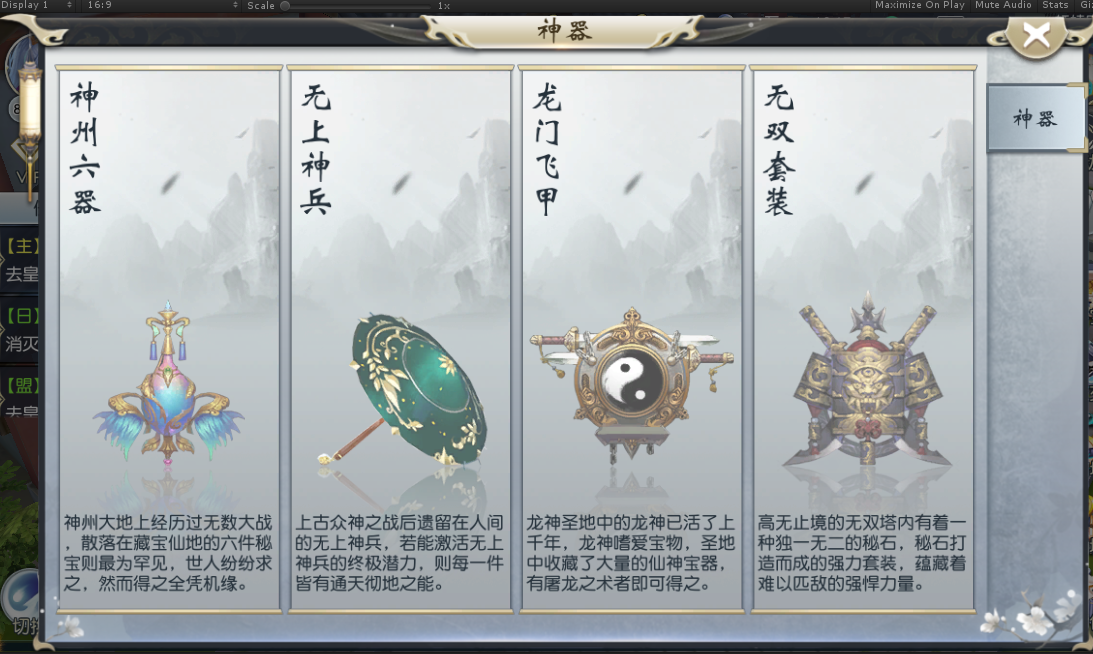The height and width of the screenshot is (654, 1093).
Task: Click the Scale slider handle
Action: pyautogui.click(x=284, y=6)
